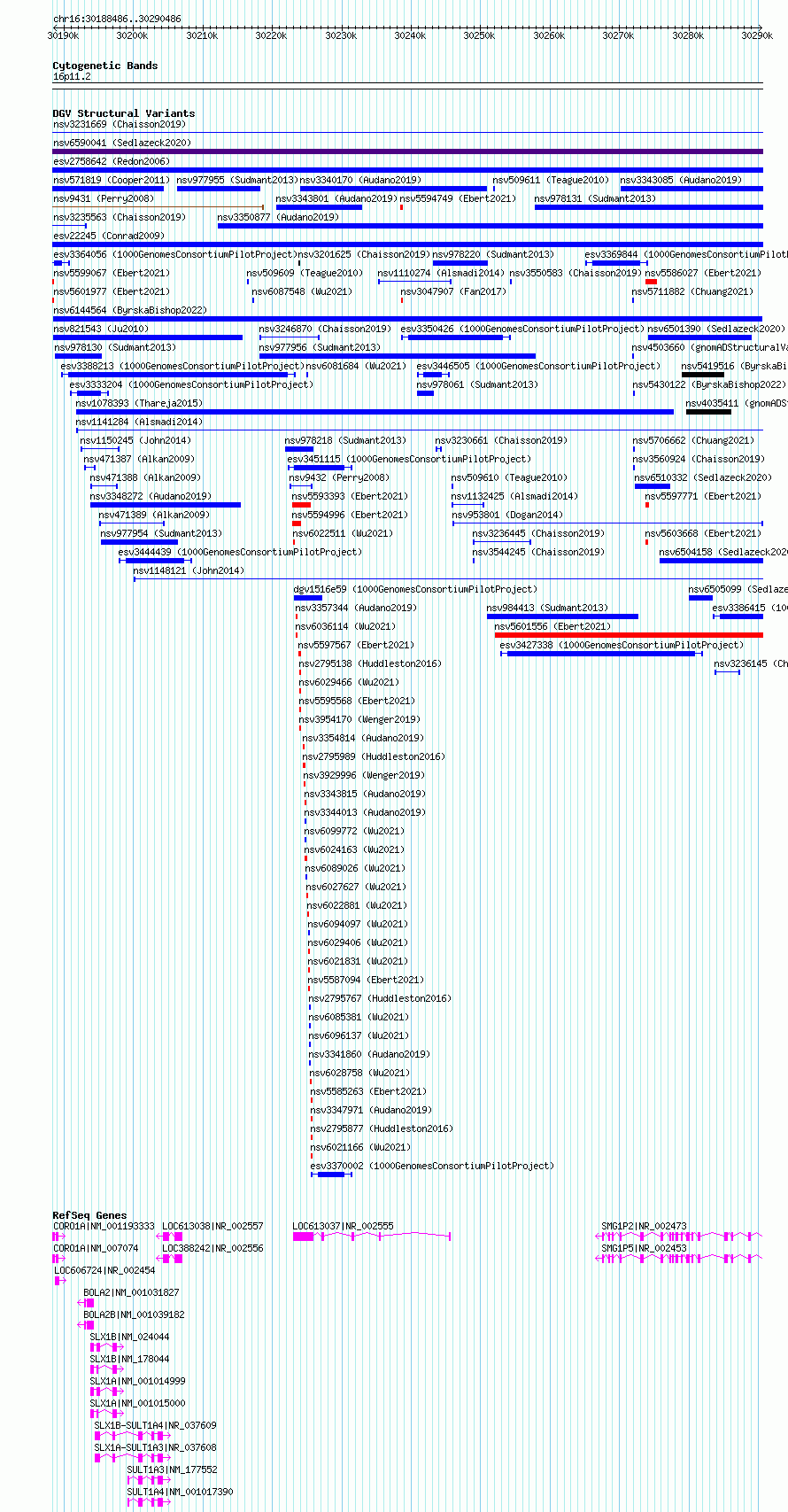Image resolution: width=788 pixels, height=1512 pixels.
Task: Click the chr16:30188486..30290486 region label
Action: click(x=117, y=19)
